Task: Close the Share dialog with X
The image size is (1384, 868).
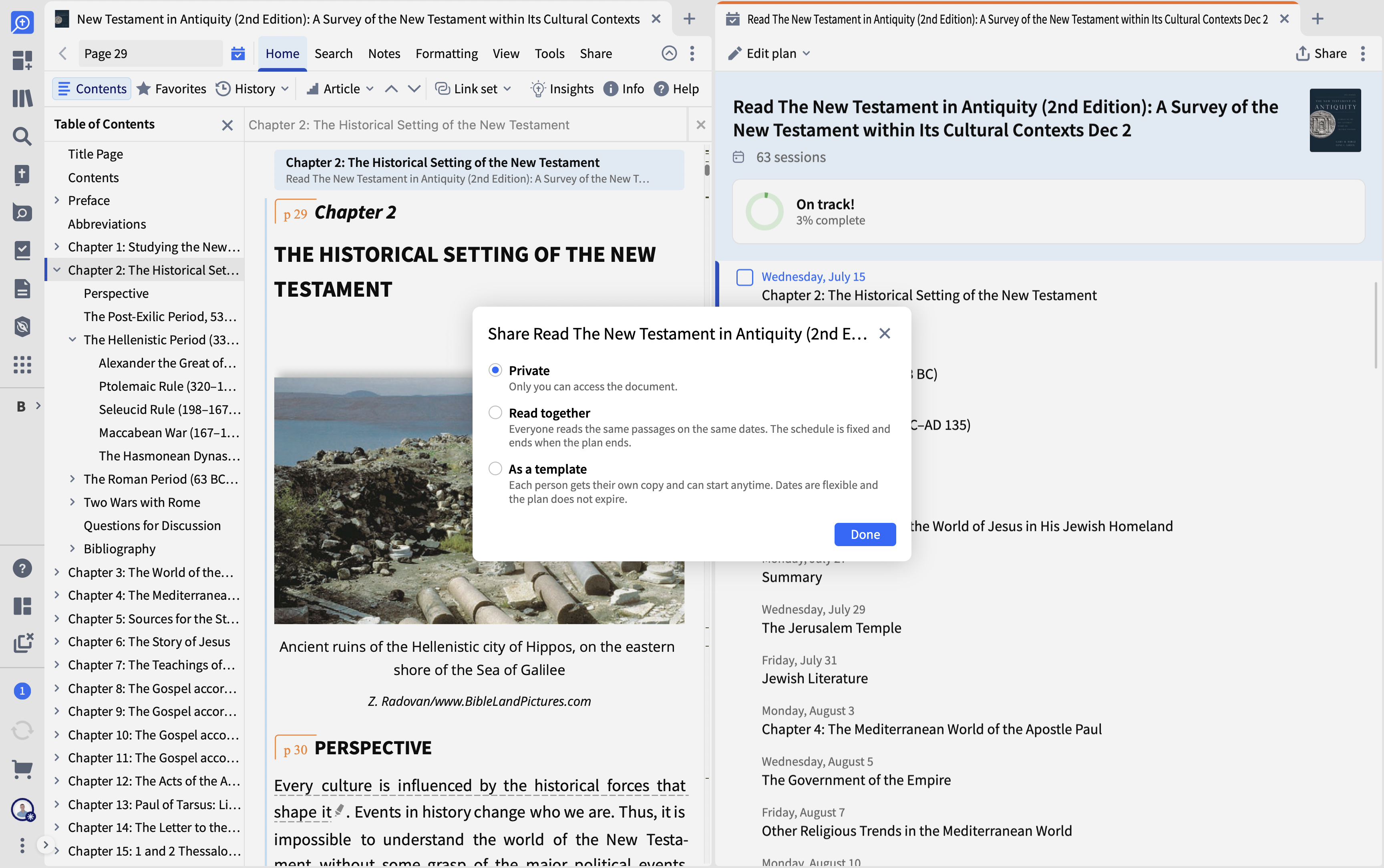Action: tap(885, 334)
